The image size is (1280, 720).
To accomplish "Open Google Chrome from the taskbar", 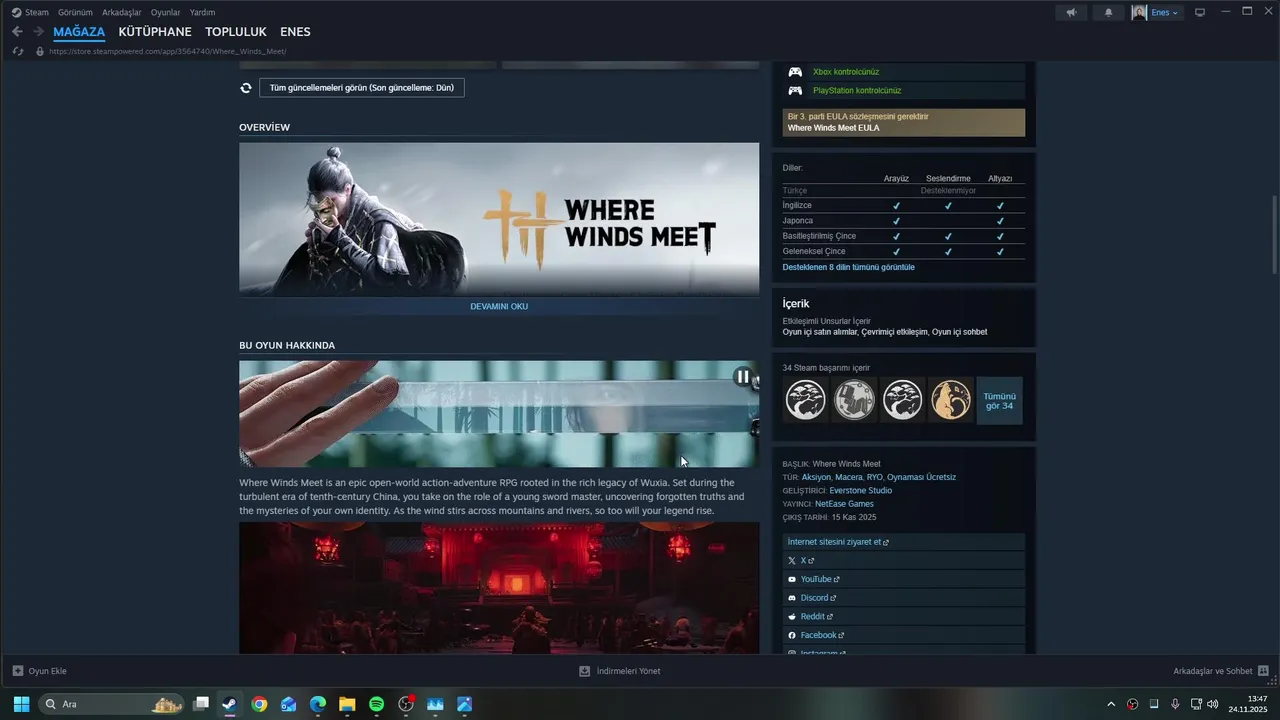I will (x=259, y=704).
